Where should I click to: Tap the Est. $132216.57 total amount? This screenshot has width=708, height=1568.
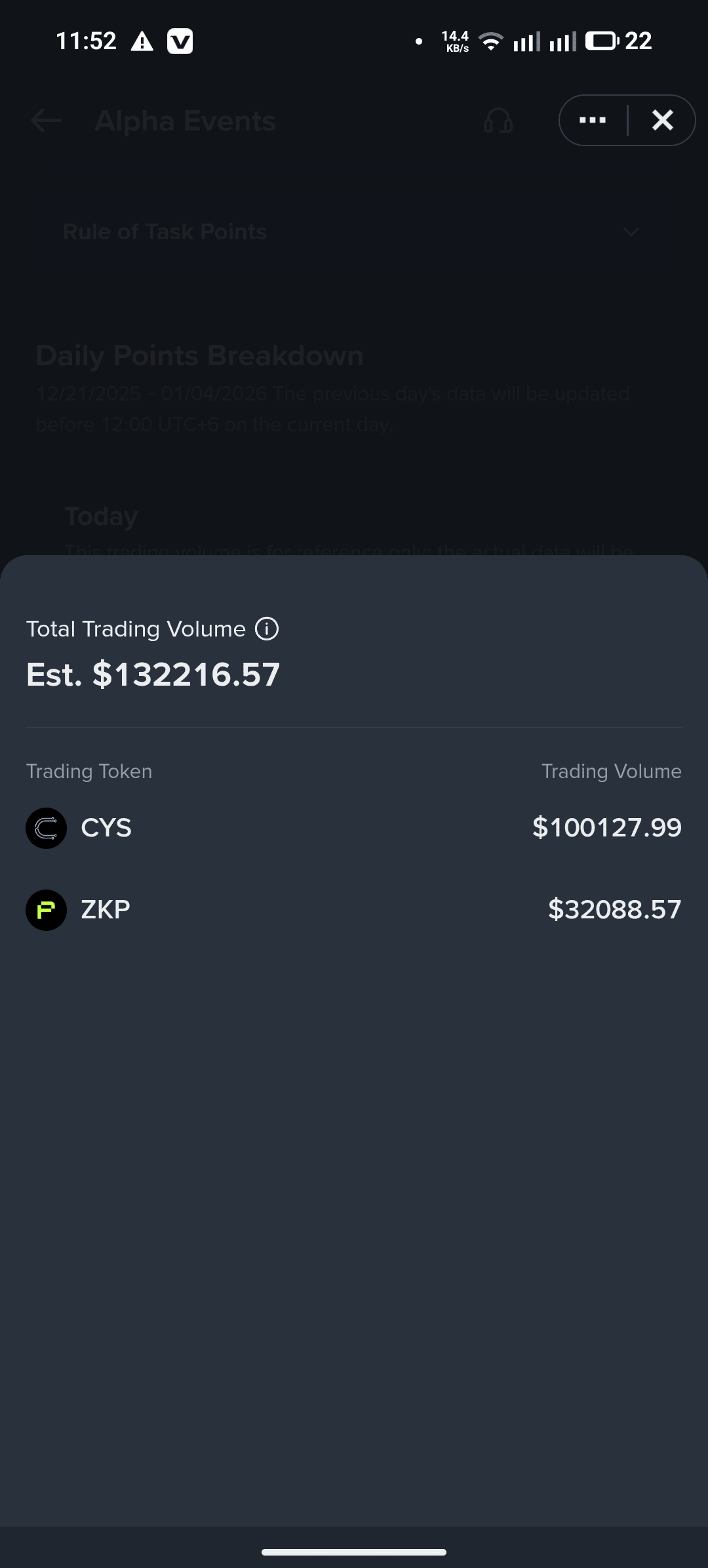(x=153, y=675)
